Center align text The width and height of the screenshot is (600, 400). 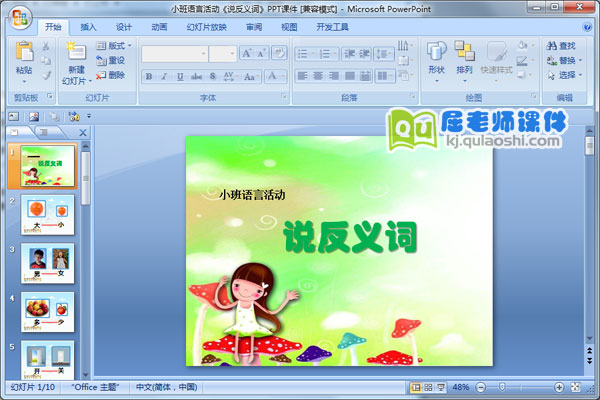[318, 76]
